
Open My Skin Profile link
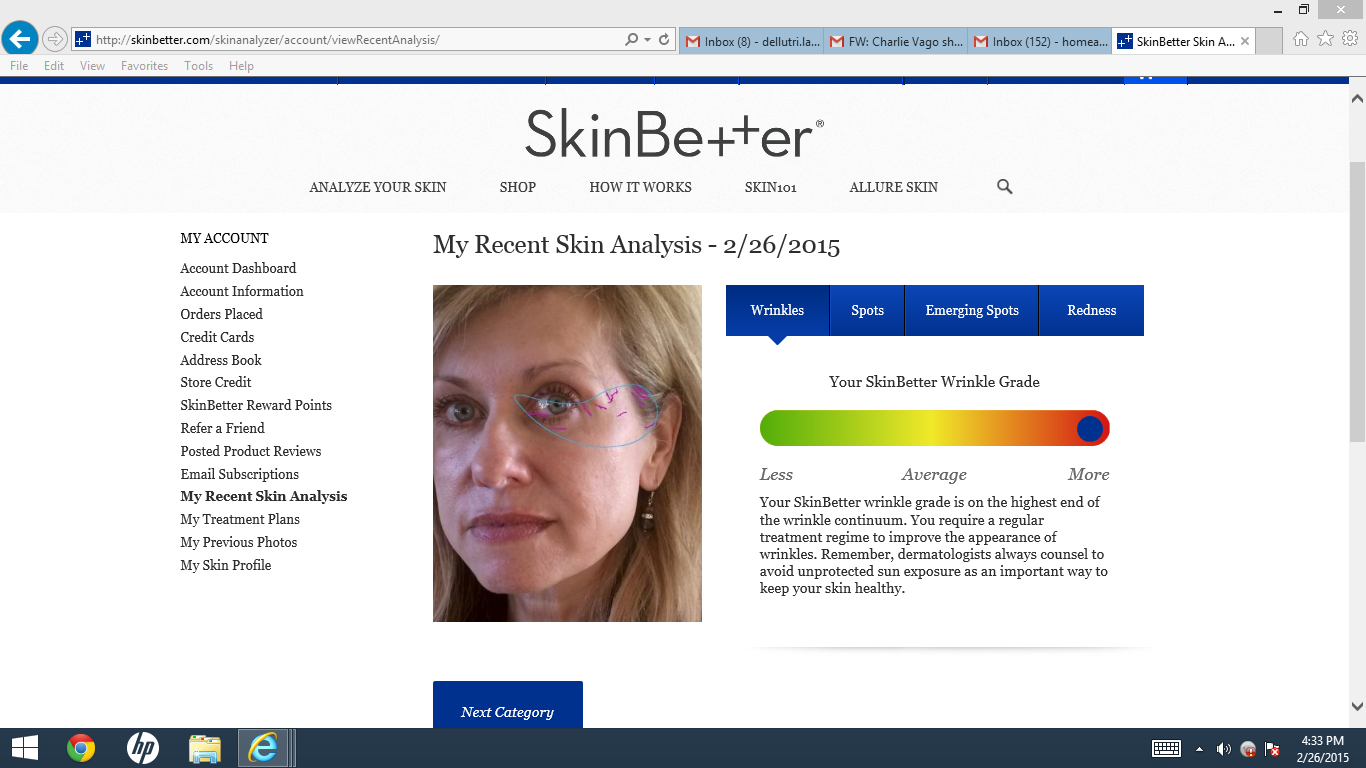click(226, 565)
